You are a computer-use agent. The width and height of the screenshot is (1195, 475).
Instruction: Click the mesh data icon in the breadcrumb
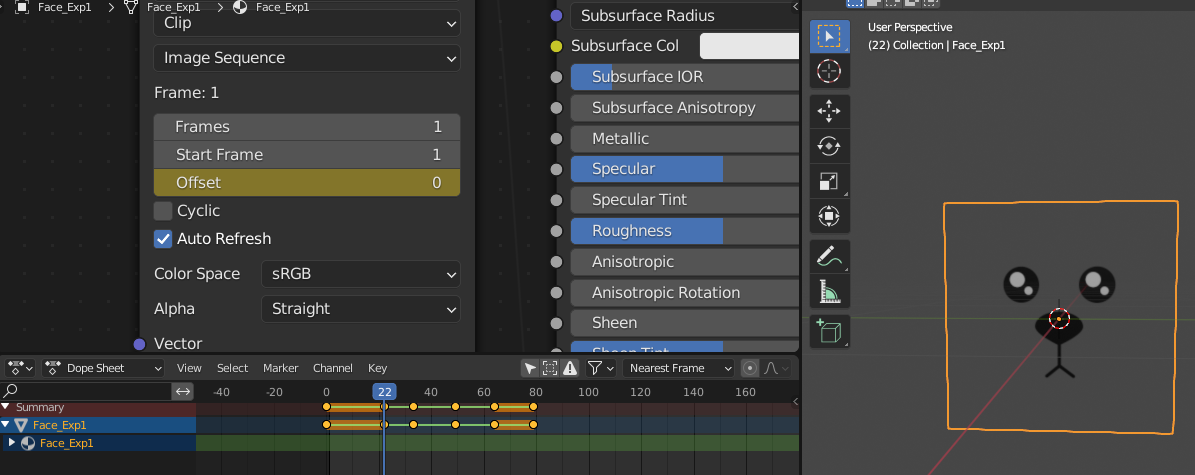point(130,8)
